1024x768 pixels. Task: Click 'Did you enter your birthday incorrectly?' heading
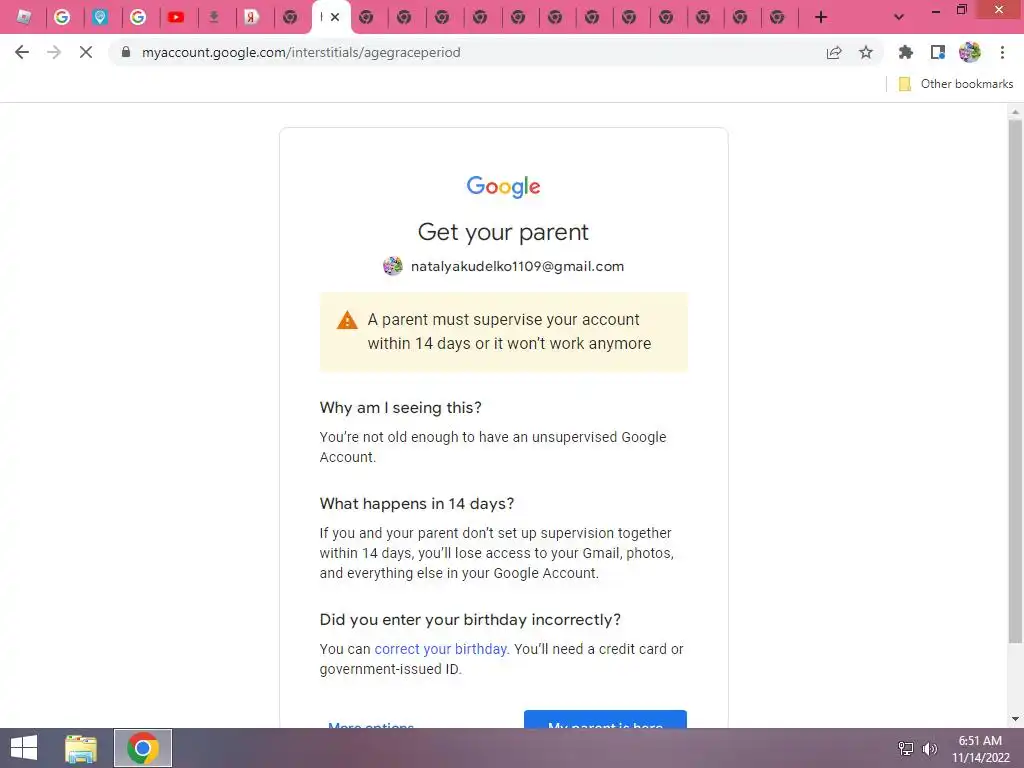[470, 619]
